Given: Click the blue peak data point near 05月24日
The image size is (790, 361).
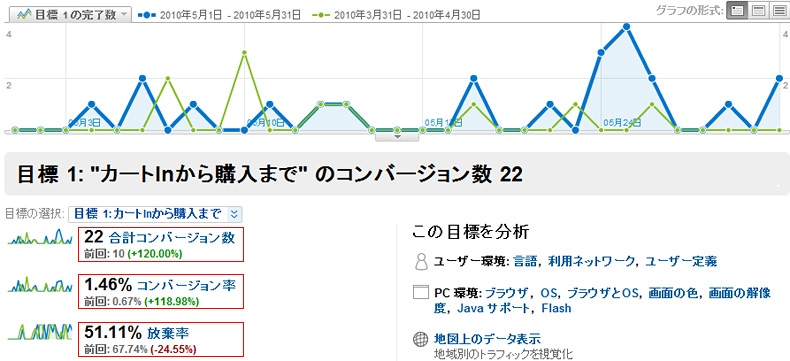Looking at the screenshot, I should click(626, 27).
